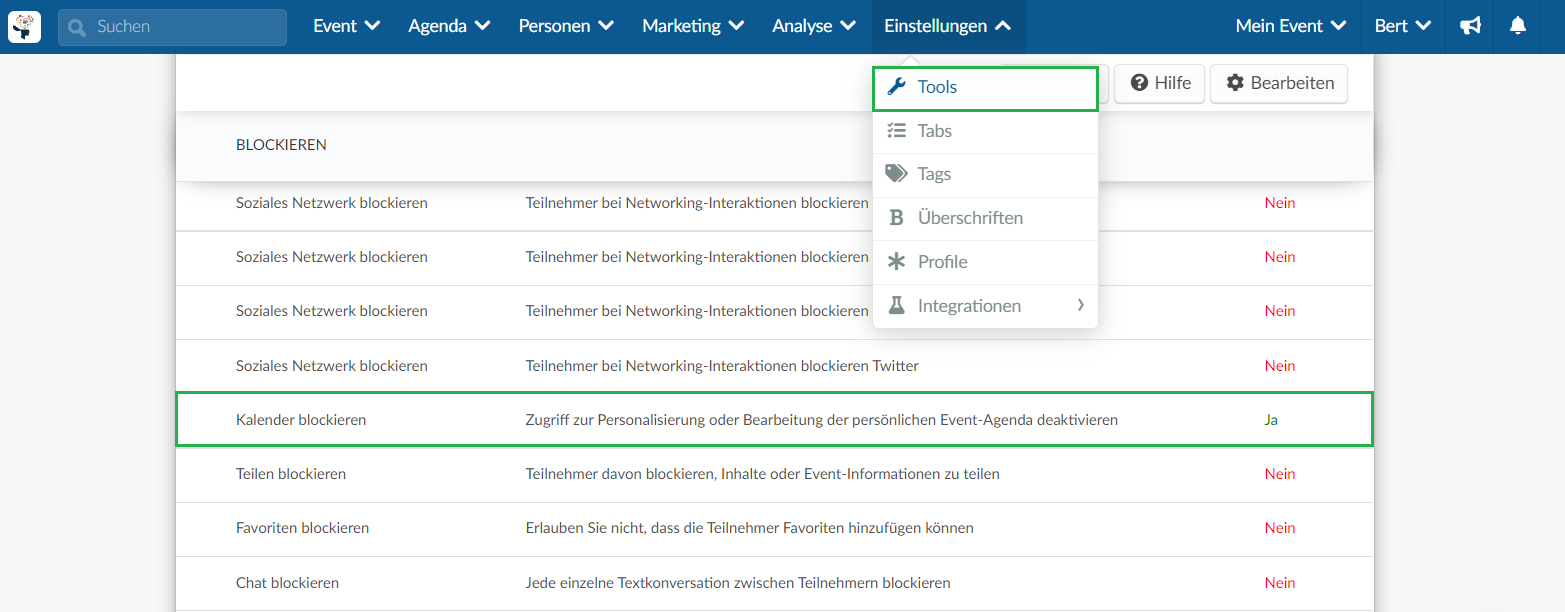This screenshot has width=1565, height=612.
Task: Click the Bearbeiten button
Action: click(x=1279, y=83)
